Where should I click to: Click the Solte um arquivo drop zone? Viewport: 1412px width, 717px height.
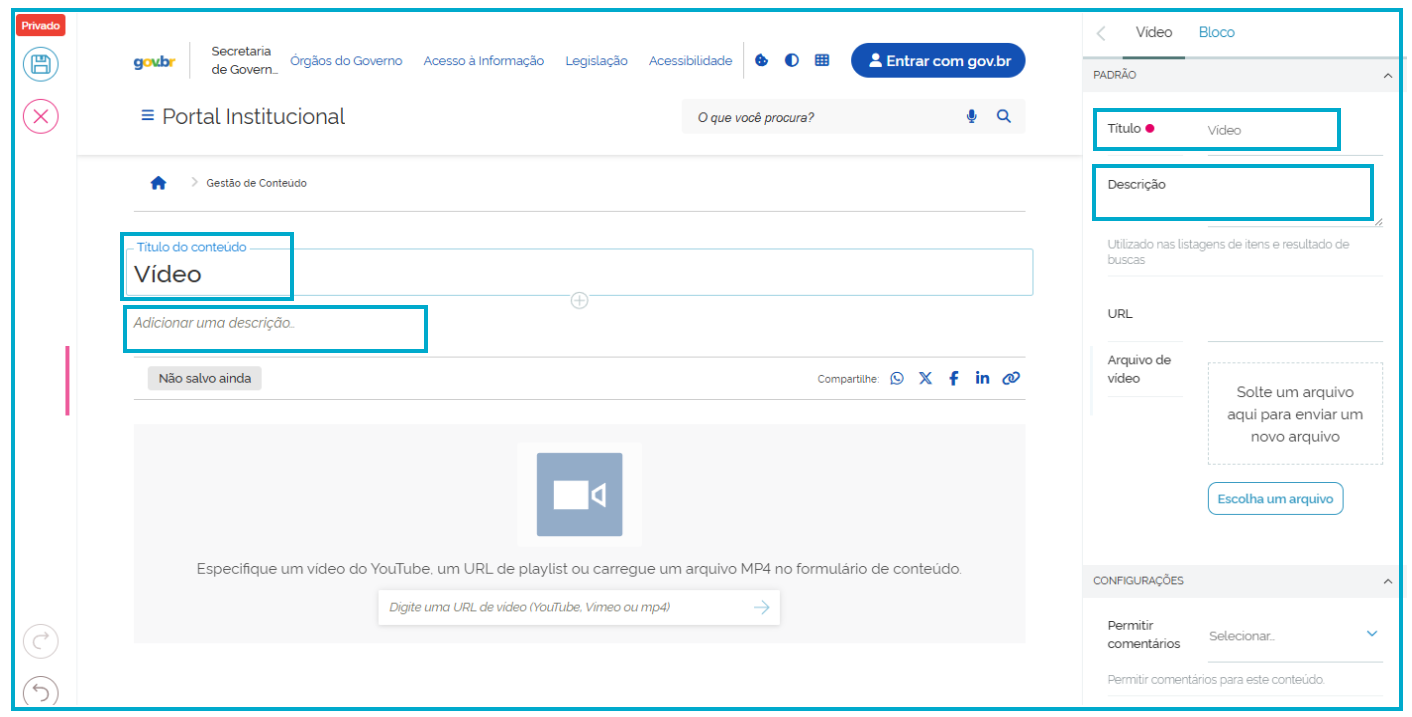[x=1295, y=414]
